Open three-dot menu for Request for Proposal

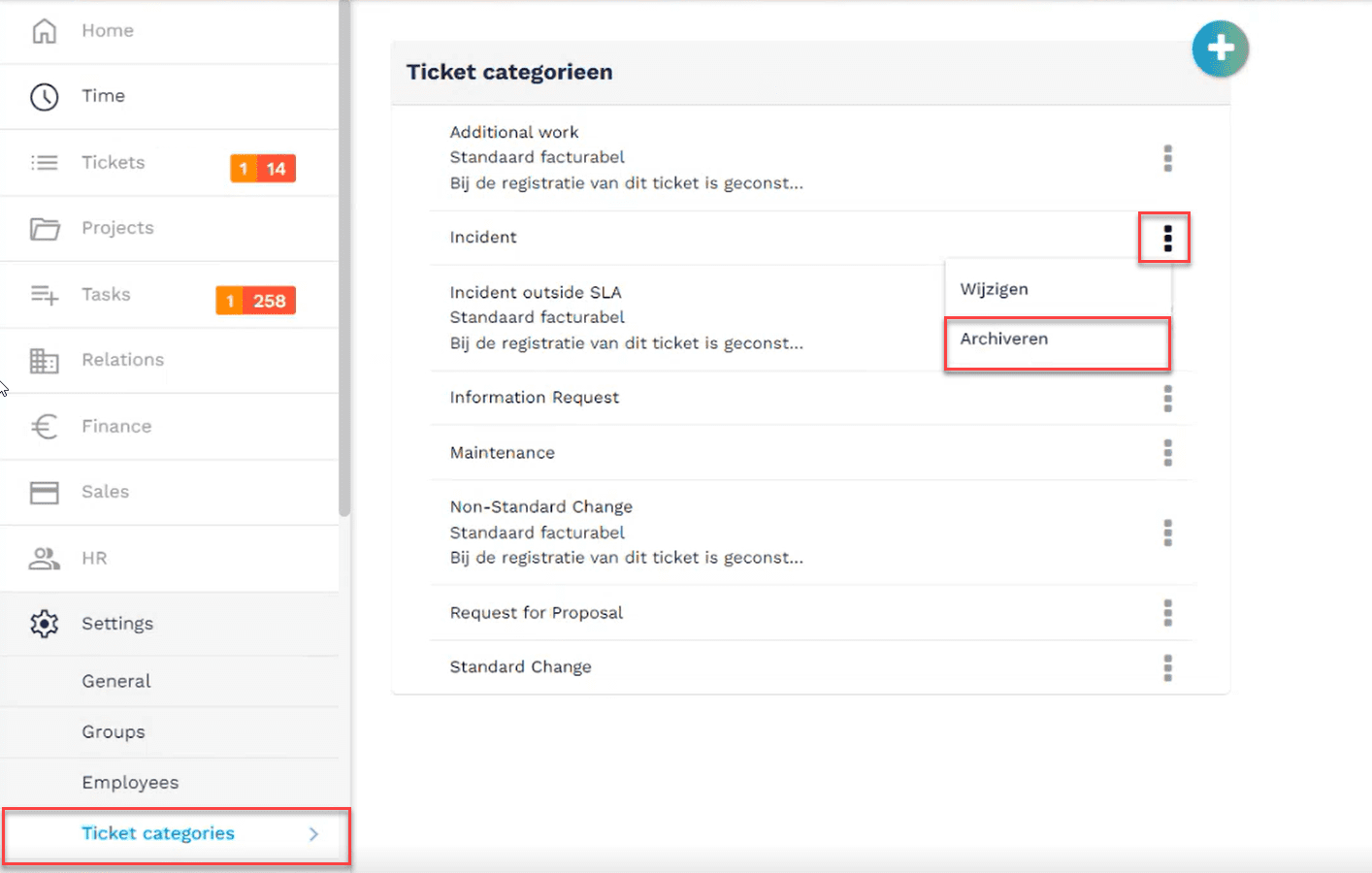tap(1167, 613)
